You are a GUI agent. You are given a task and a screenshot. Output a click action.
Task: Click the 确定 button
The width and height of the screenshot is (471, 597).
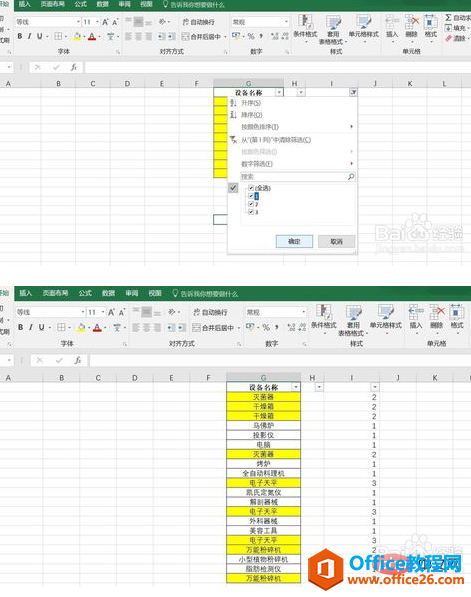pyautogui.click(x=294, y=241)
